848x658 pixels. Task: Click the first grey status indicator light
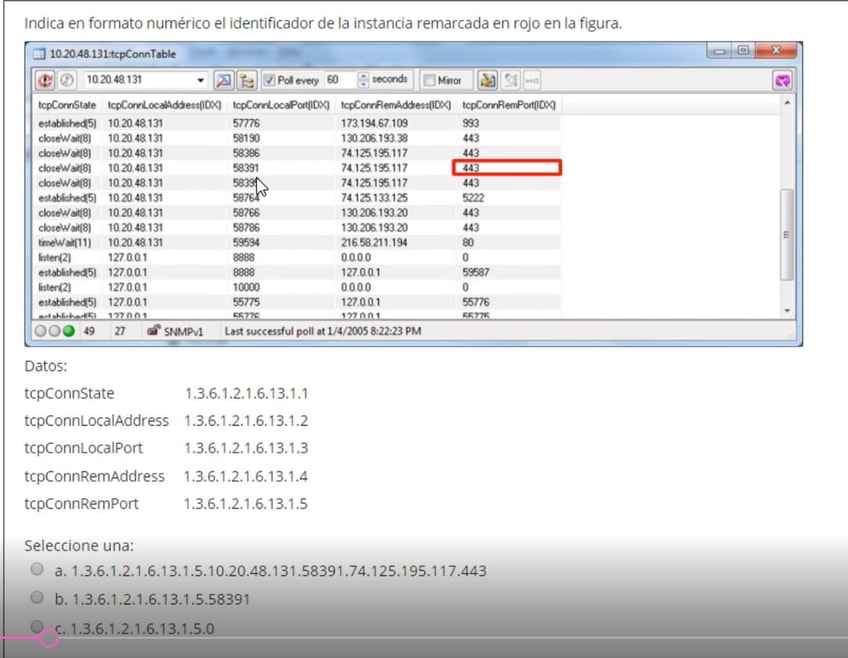(x=41, y=331)
